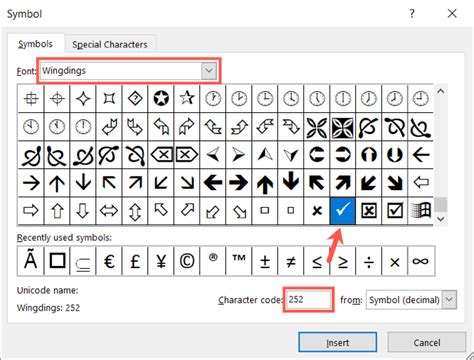Select the bold right arrow symbol
474x360 pixels.
point(239,183)
